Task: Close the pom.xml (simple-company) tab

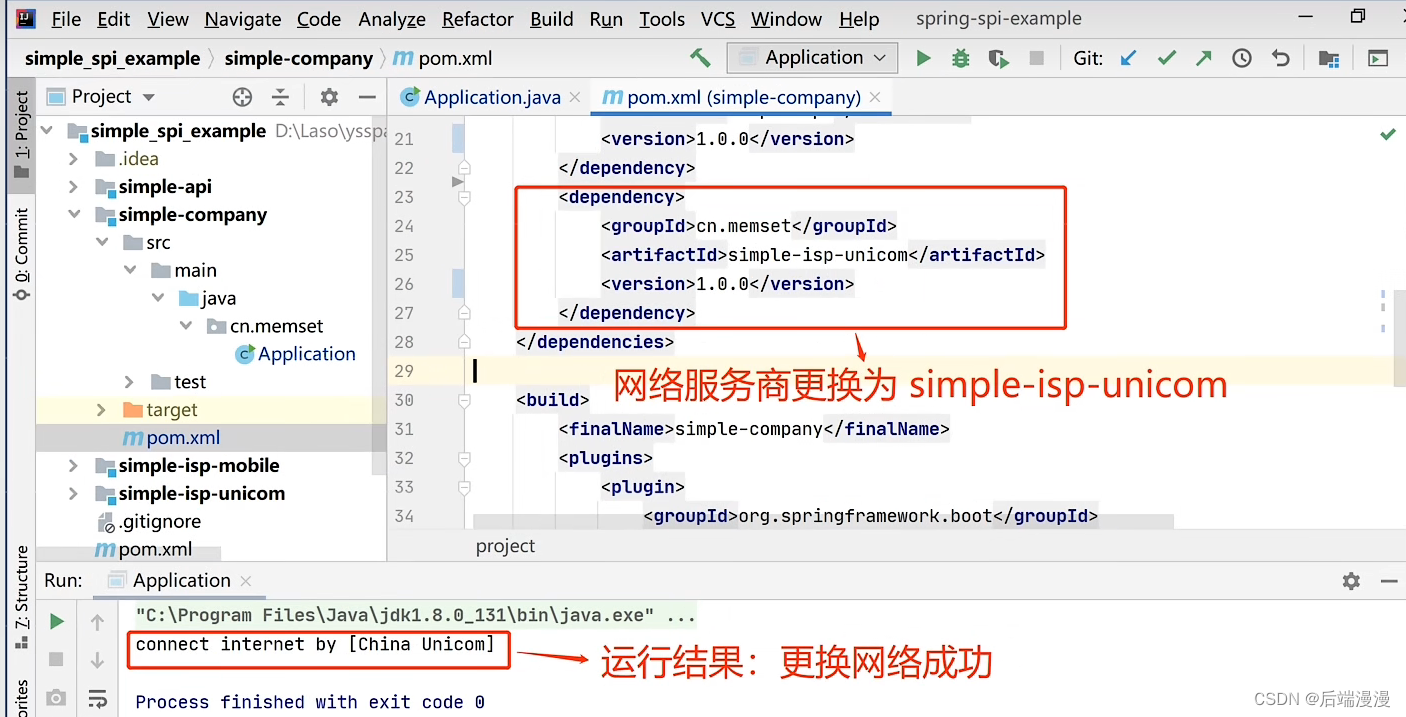Action: (875, 98)
